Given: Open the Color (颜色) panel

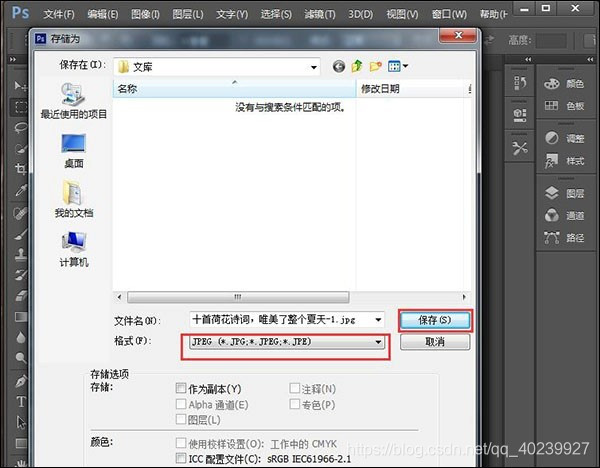Looking at the screenshot, I should tap(565, 84).
